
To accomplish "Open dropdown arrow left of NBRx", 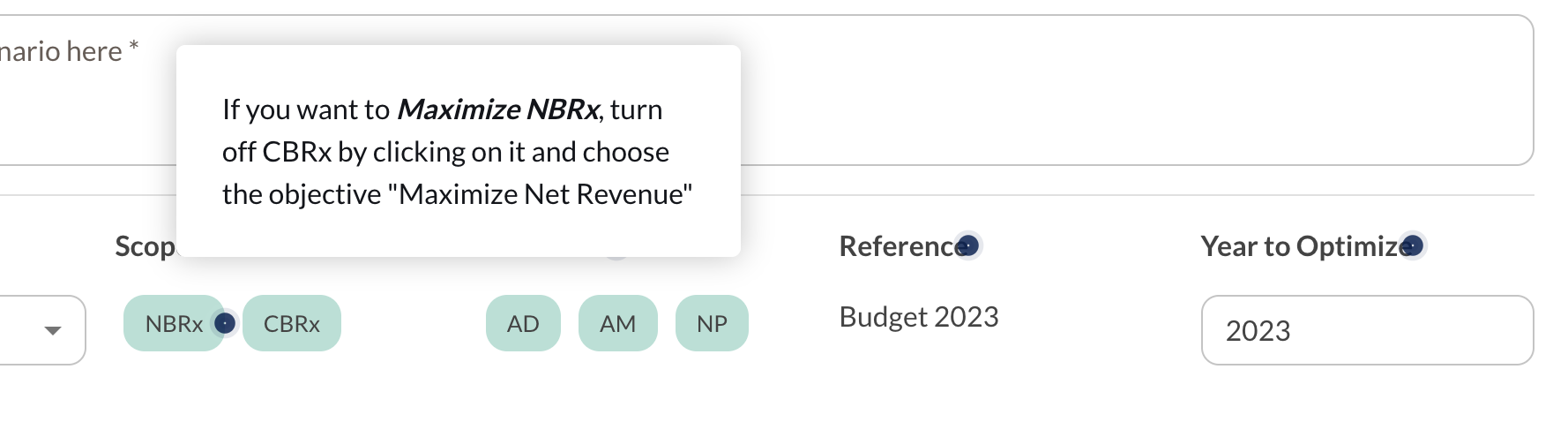I will [53, 330].
